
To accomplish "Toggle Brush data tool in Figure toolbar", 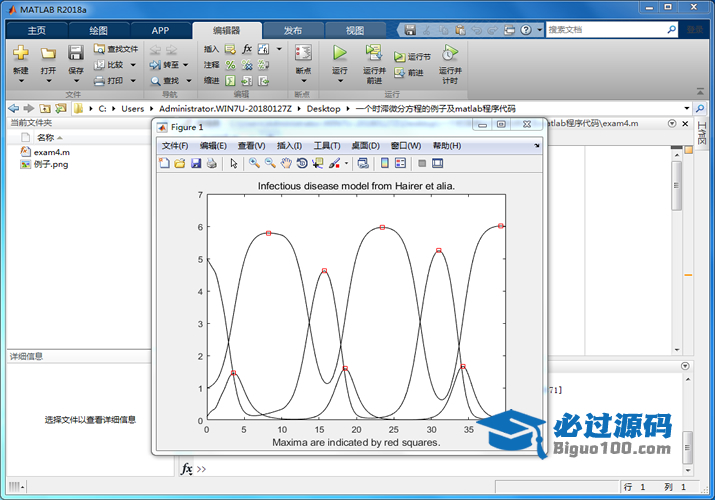I will (334, 163).
